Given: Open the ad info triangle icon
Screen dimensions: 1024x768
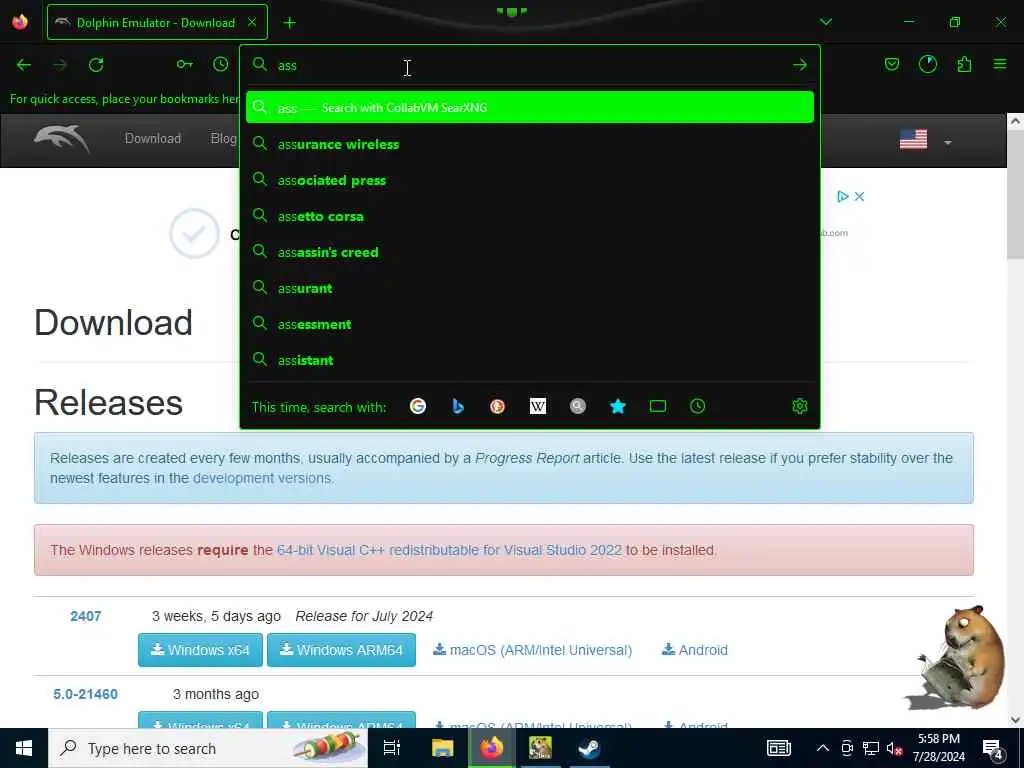Looking at the screenshot, I should click(842, 197).
